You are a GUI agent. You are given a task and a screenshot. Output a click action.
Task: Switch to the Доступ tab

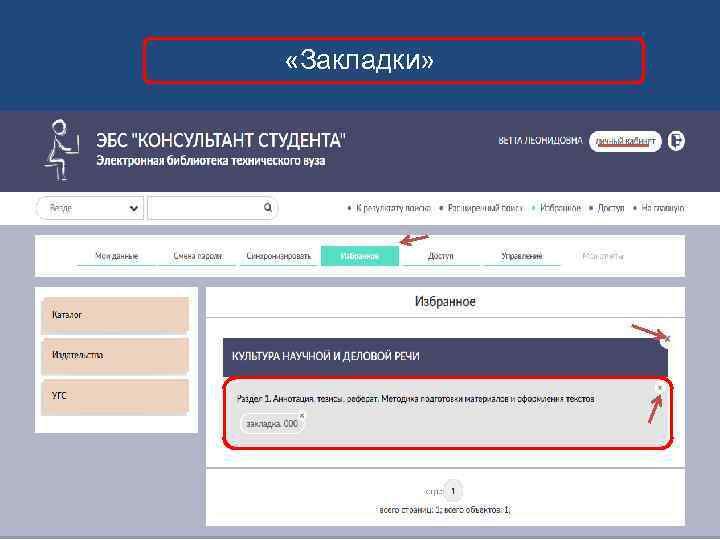point(440,256)
